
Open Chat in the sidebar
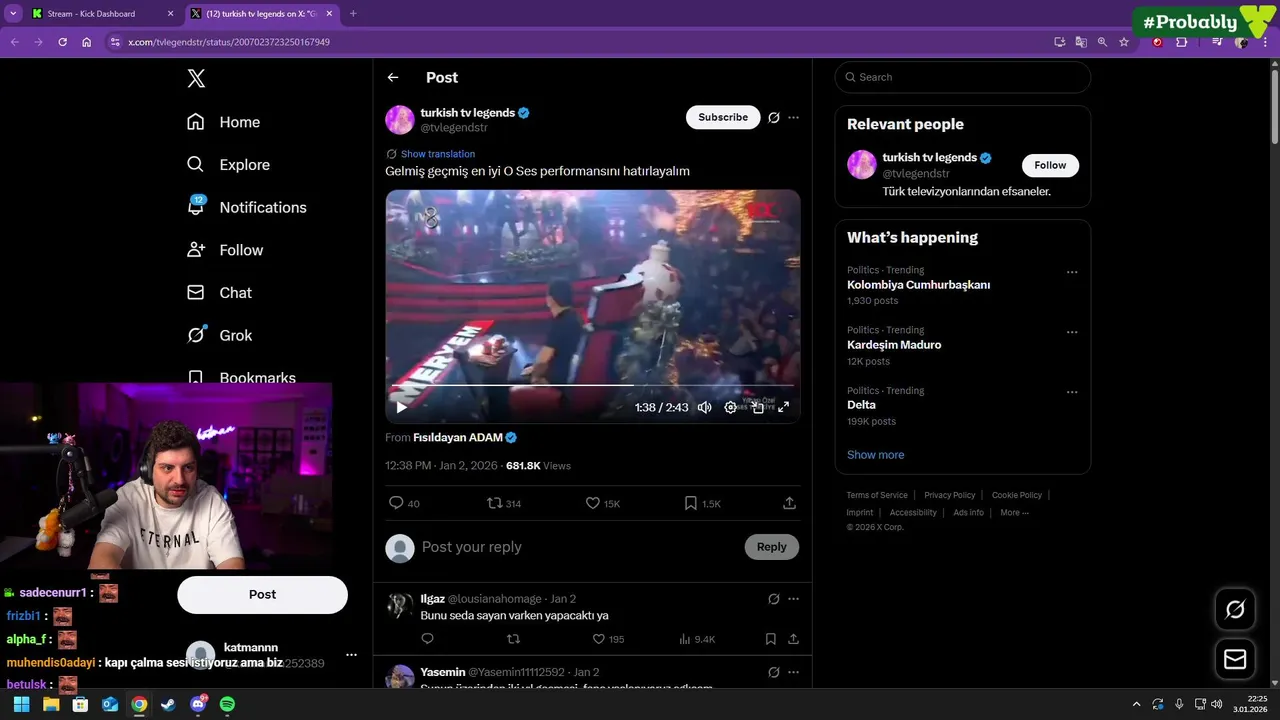[x=219, y=293]
